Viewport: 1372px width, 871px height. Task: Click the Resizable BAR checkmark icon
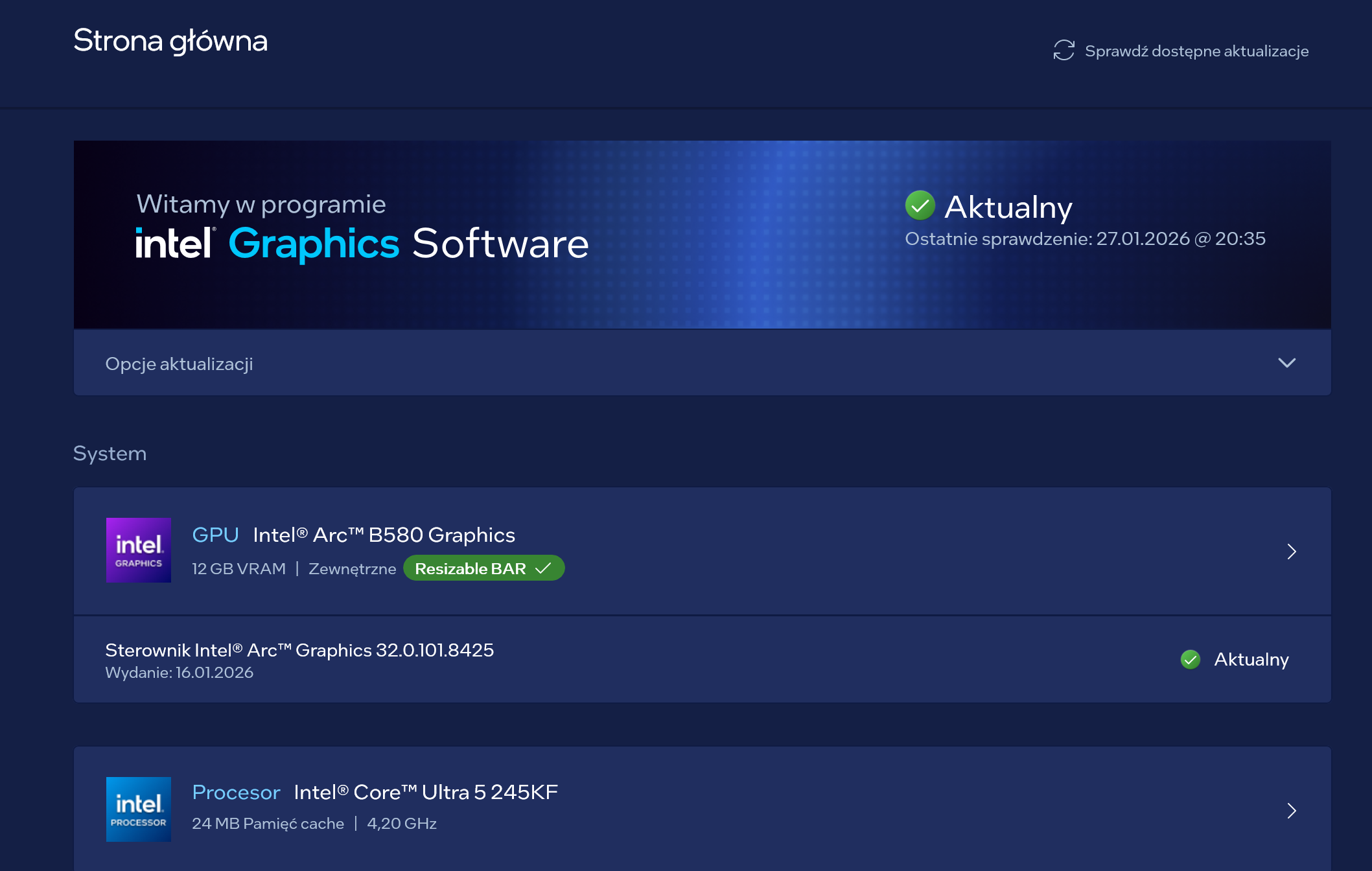[543, 568]
